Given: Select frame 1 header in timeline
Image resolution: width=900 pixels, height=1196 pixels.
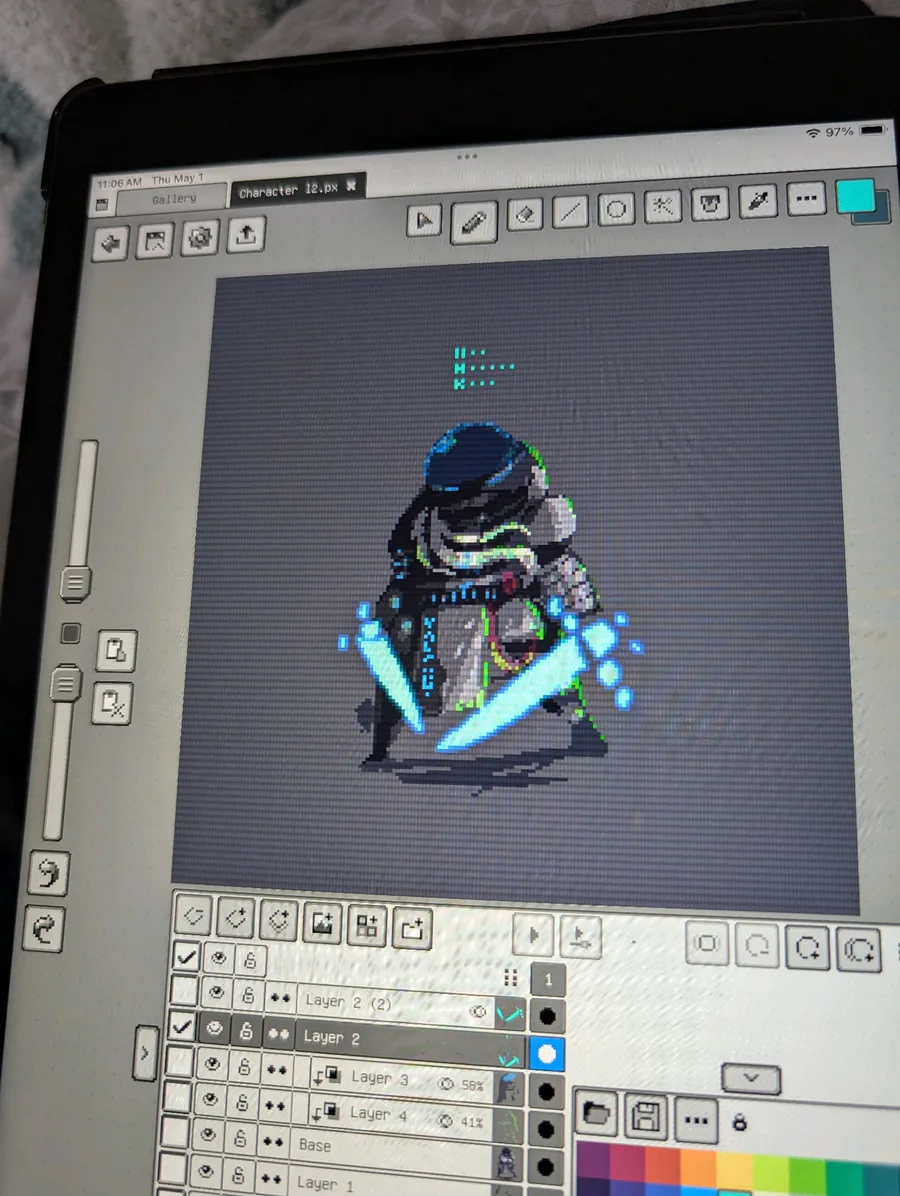Looking at the screenshot, I should (x=548, y=980).
